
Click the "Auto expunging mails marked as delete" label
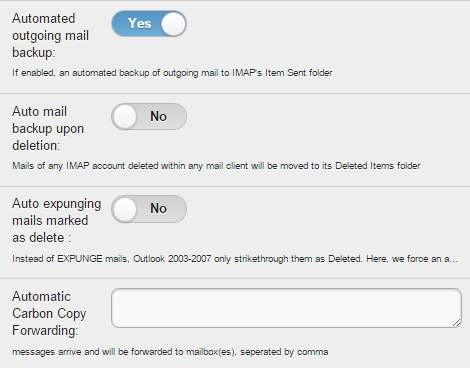(57, 221)
